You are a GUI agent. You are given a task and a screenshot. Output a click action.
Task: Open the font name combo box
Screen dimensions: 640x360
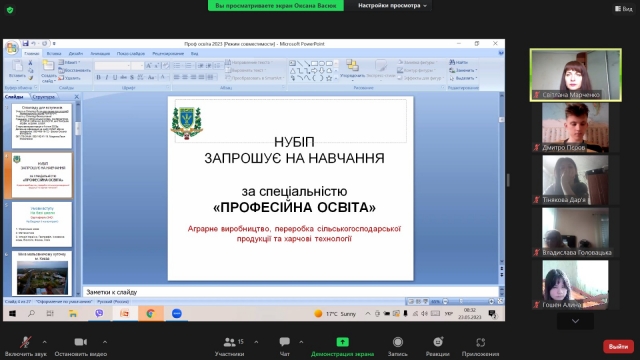click(x=112, y=65)
